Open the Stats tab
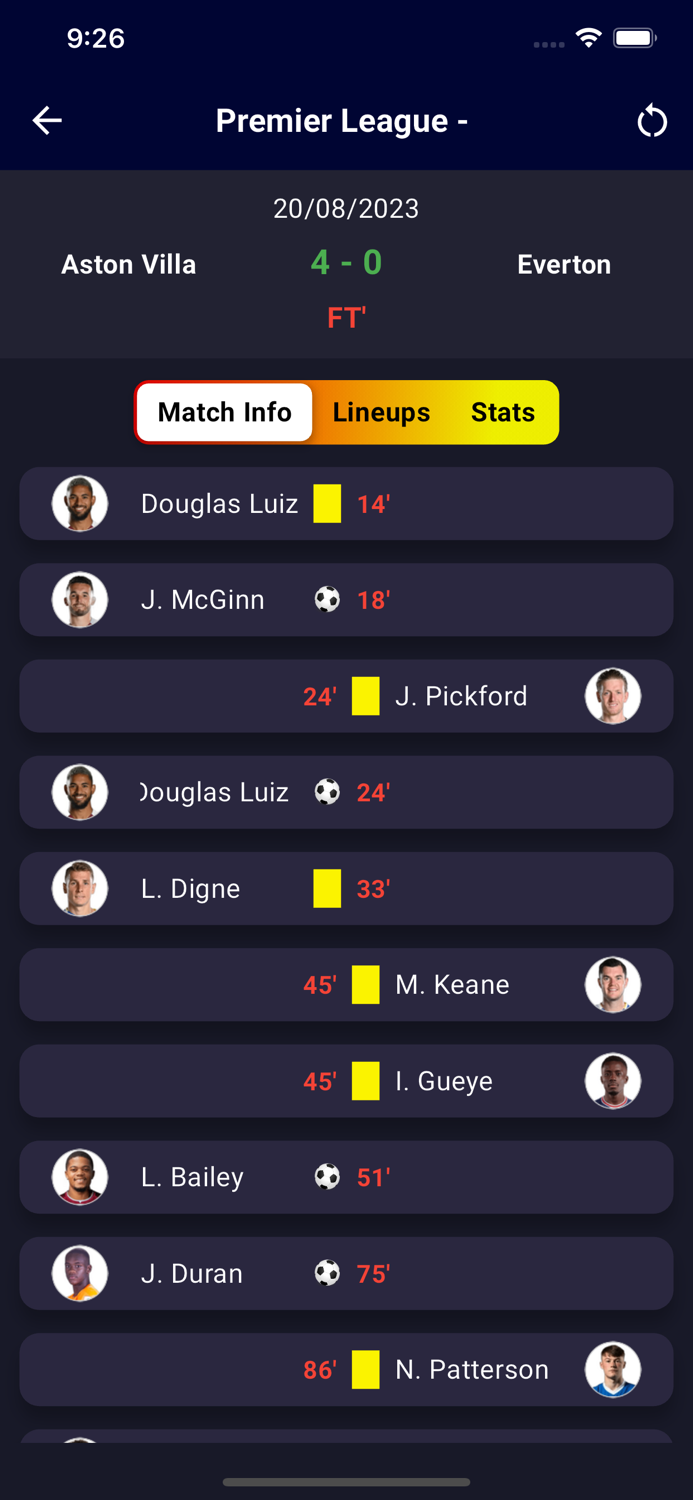Screen dimensions: 693x1500 point(503,412)
